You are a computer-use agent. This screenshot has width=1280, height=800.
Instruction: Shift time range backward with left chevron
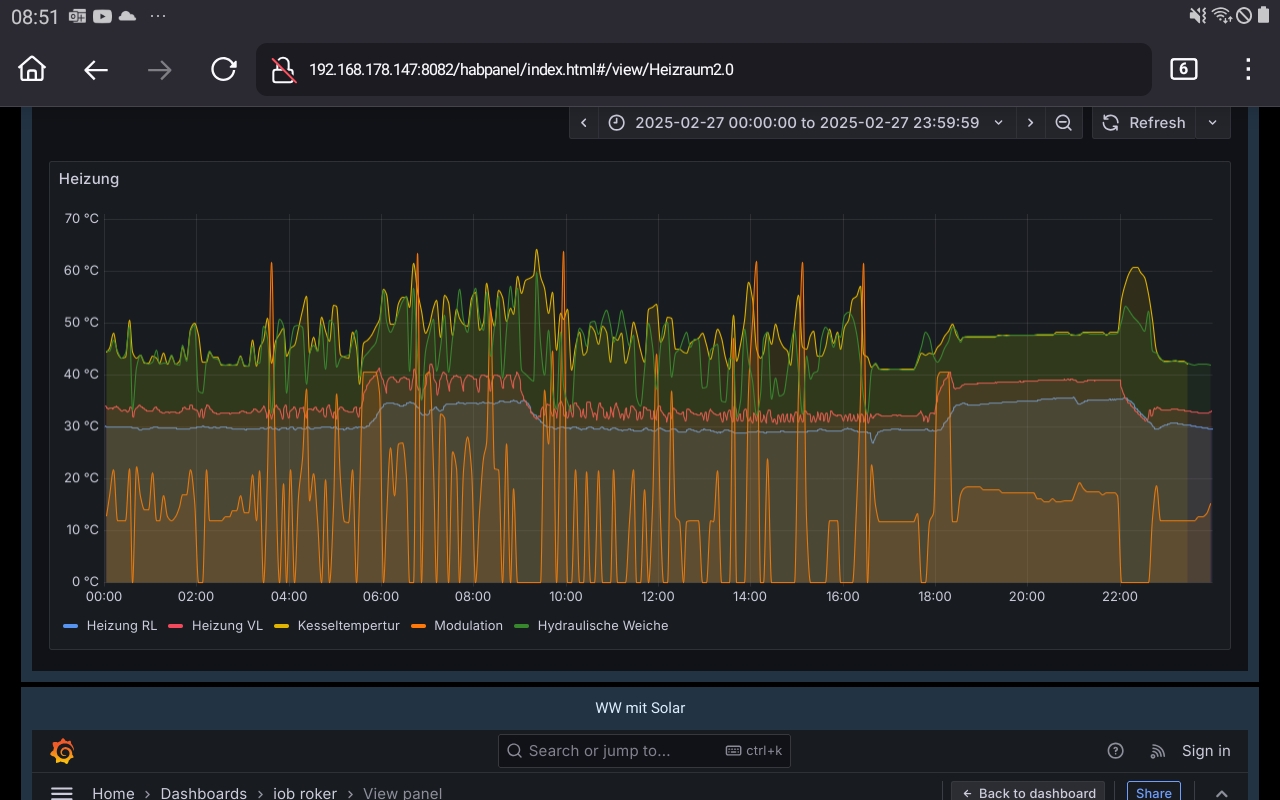[584, 123]
